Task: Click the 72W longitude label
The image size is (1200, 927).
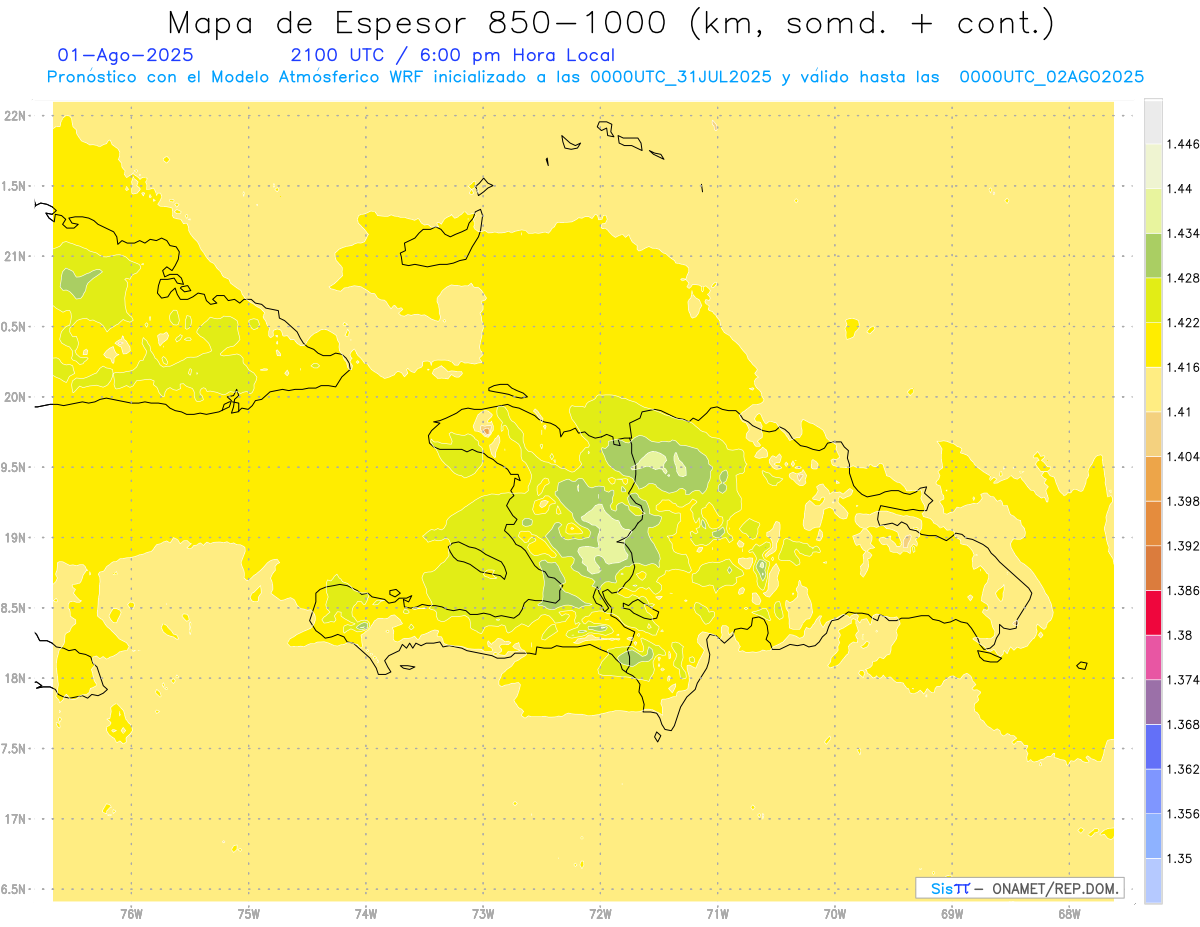Action: click(600, 913)
